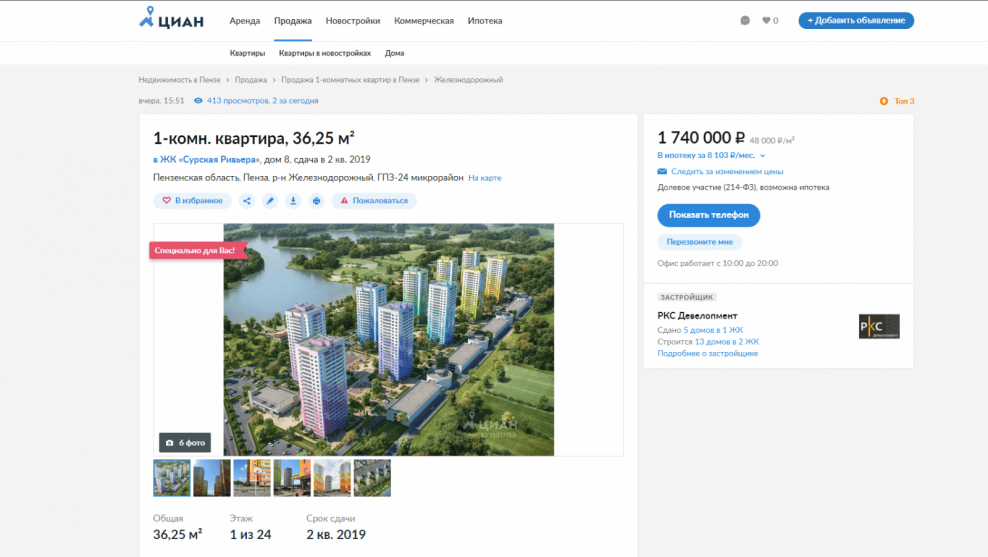
Task: Click Добавить объявление button
Action: (x=856, y=21)
